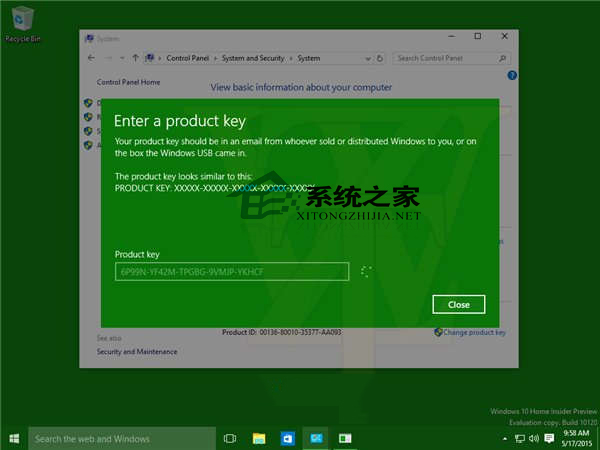The height and width of the screenshot is (450, 600).
Task: Click Control Panel in the breadcrumb path
Action: coord(188,58)
